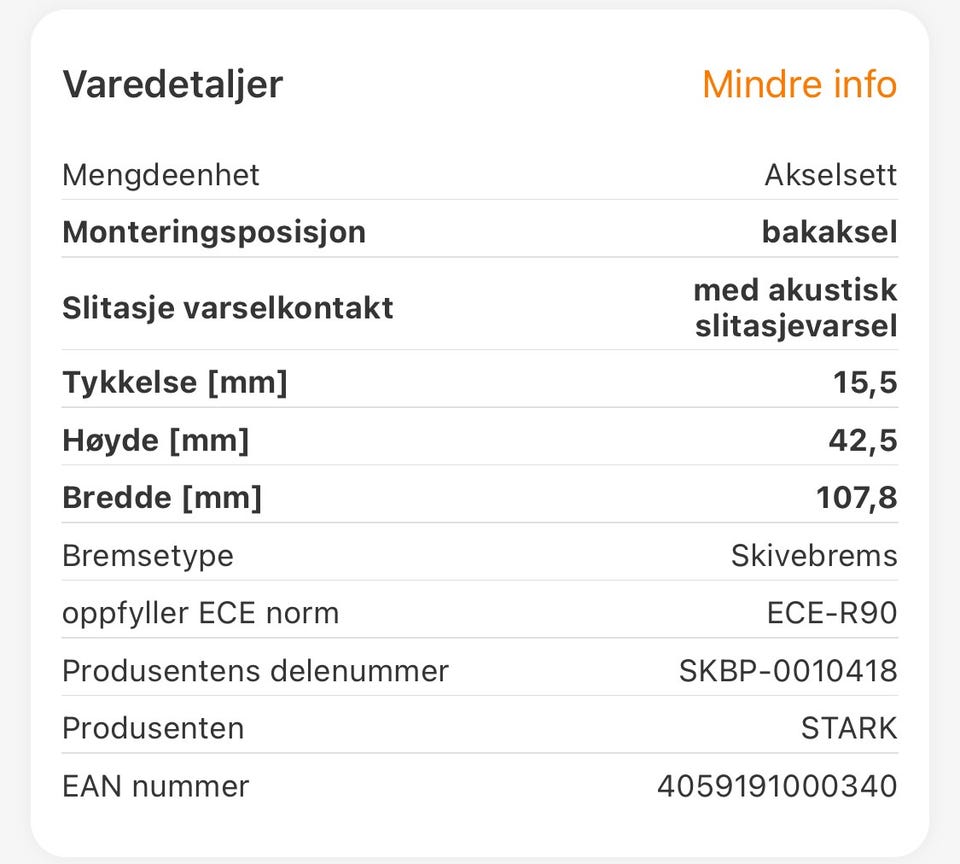Select med akustisk slitasjevarsel value
This screenshot has height=864, width=960.
795,307
